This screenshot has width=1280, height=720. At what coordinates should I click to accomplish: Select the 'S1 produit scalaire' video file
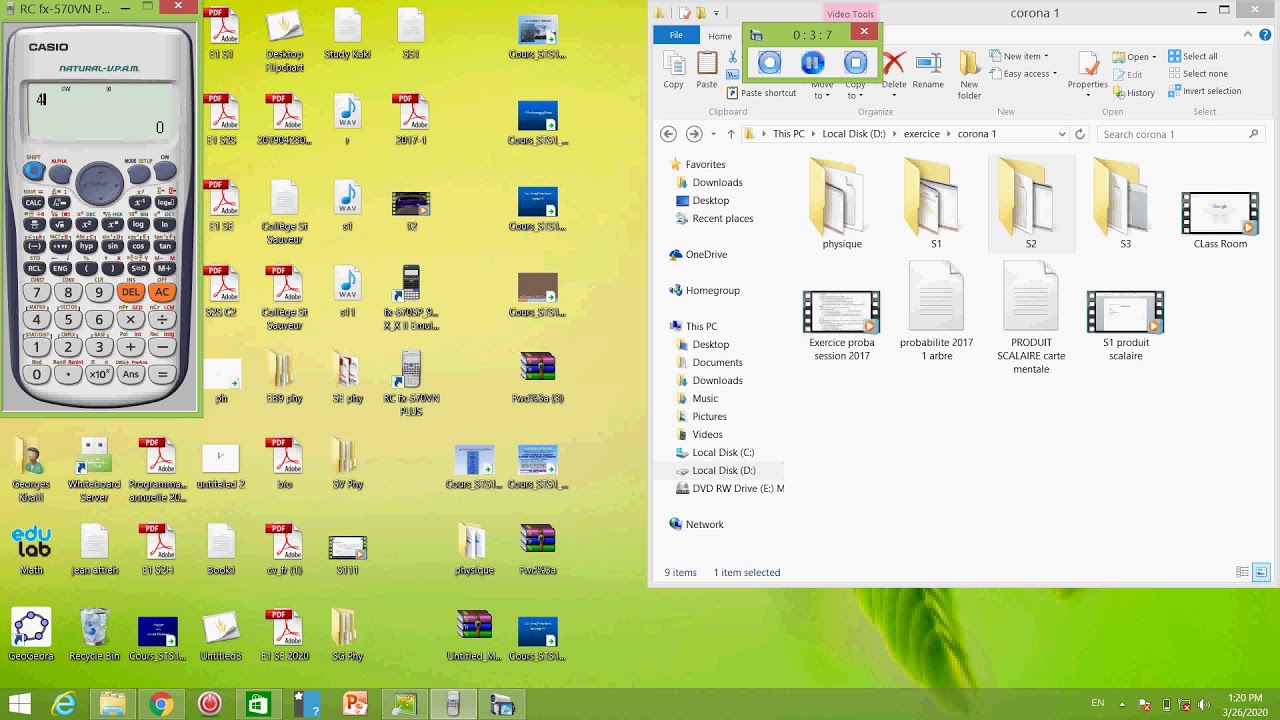[1125, 327]
